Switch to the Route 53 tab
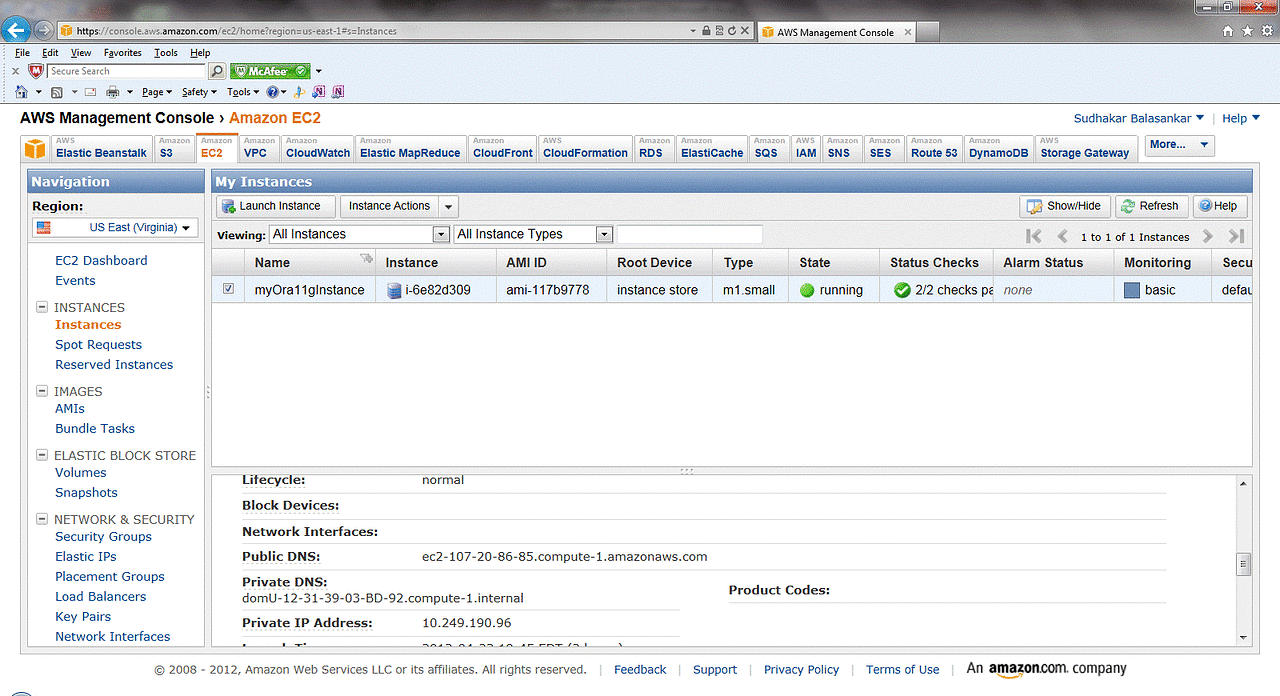1280x696 pixels. pos(934,148)
